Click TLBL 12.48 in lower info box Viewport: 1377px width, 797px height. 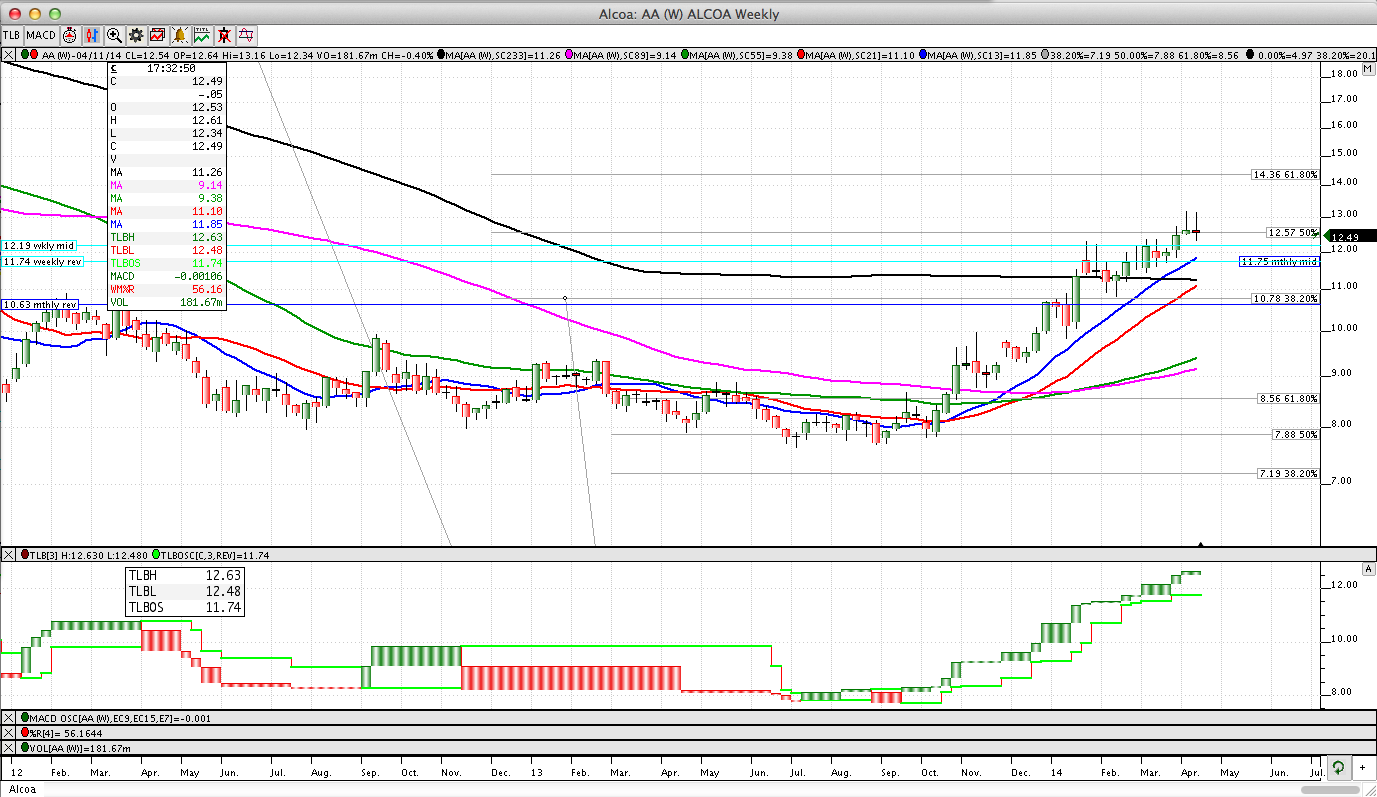tap(184, 591)
